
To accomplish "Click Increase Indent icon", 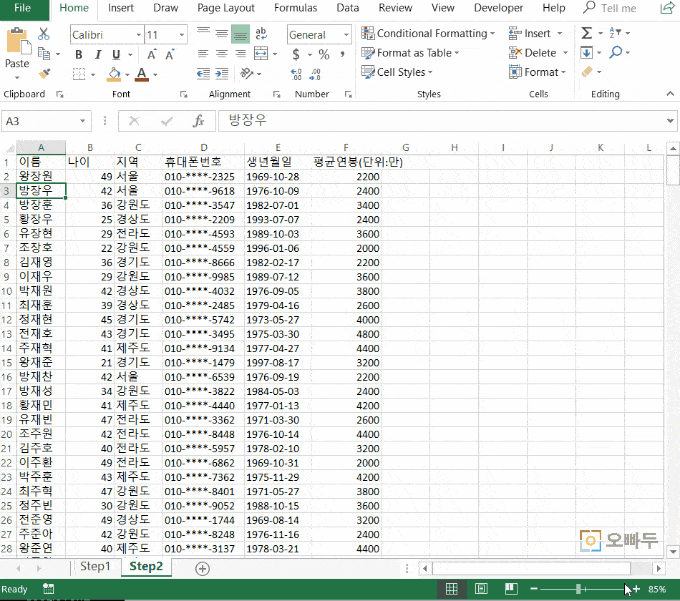I will (x=222, y=73).
